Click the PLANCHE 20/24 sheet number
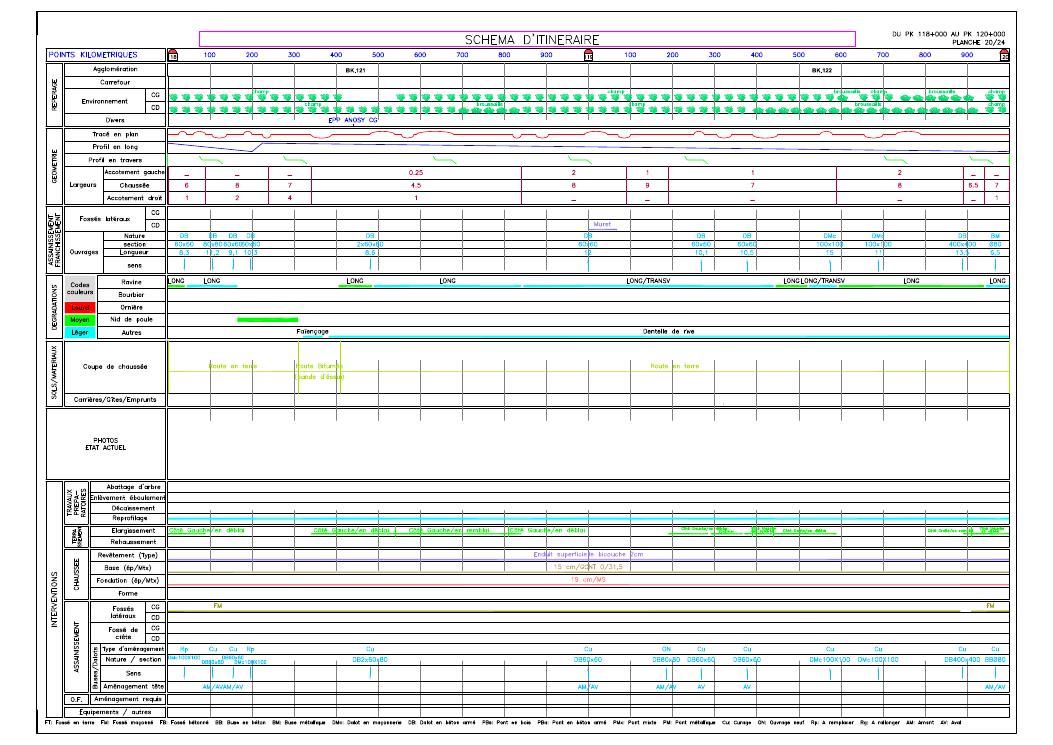This screenshot has width=1053, height=745. pyautogui.click(x=978, y=44)
